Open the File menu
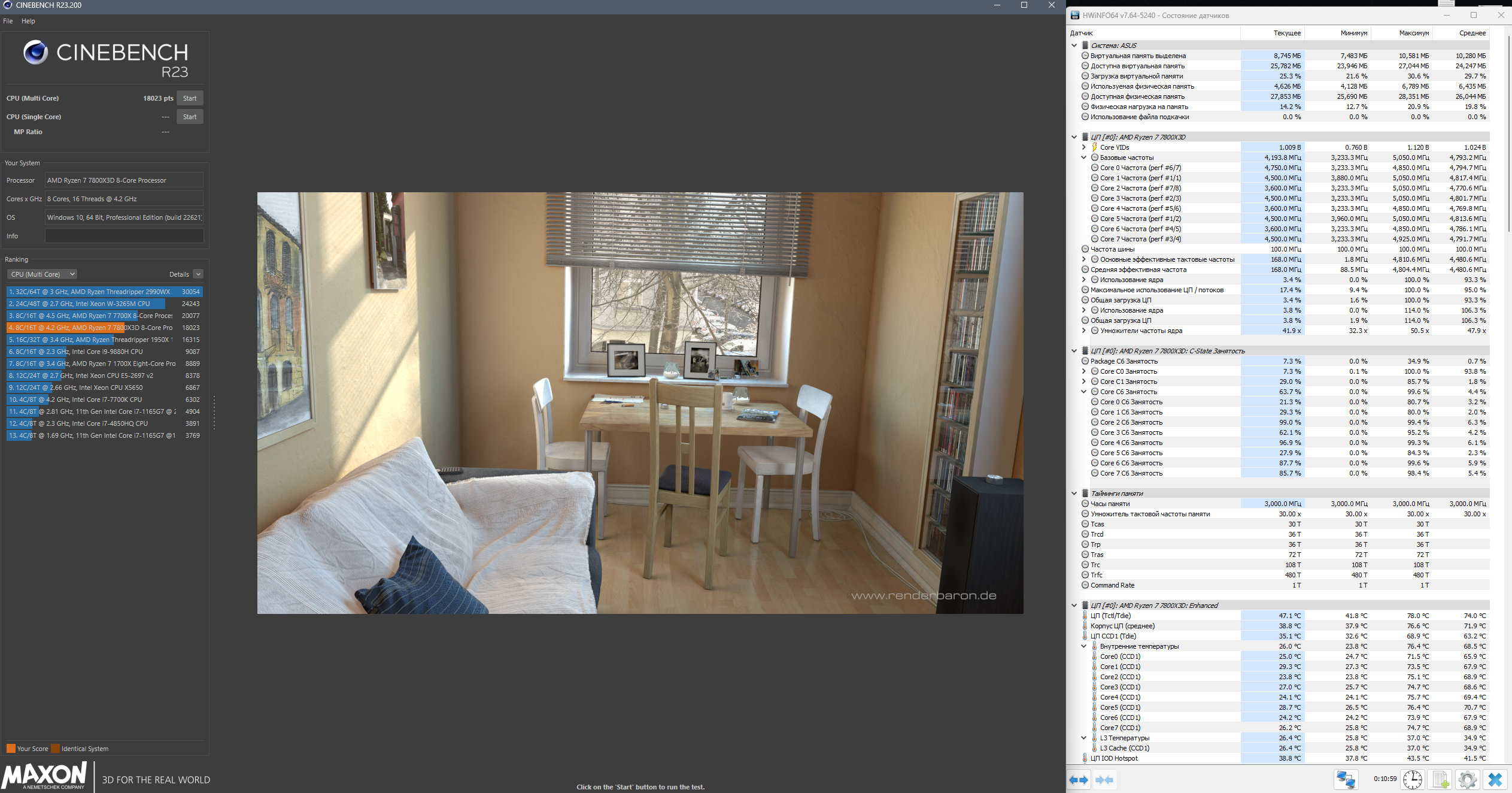1512x793 pixels. point(8,21)
